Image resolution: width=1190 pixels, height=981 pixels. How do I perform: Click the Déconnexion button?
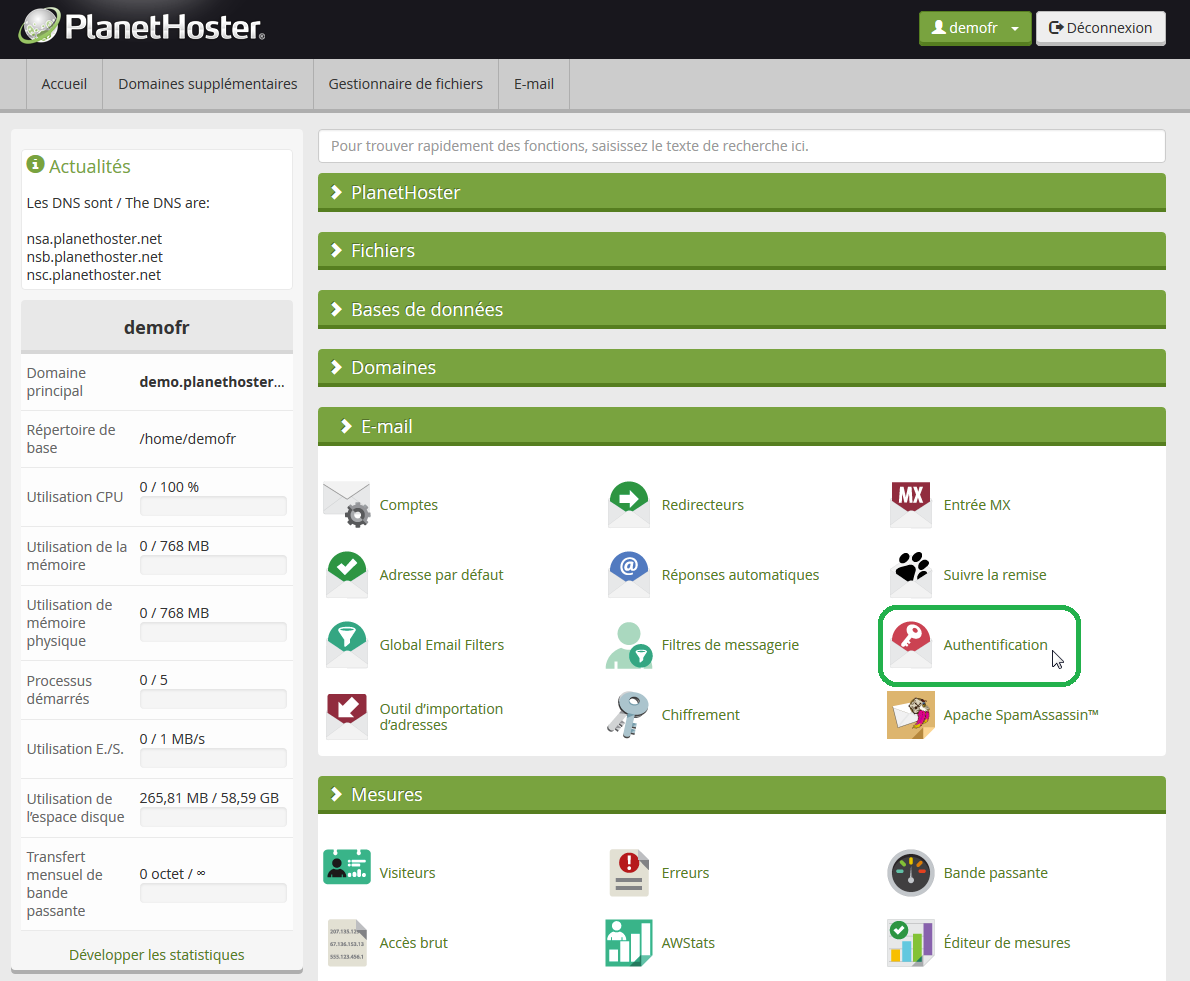coord(1100,28)
